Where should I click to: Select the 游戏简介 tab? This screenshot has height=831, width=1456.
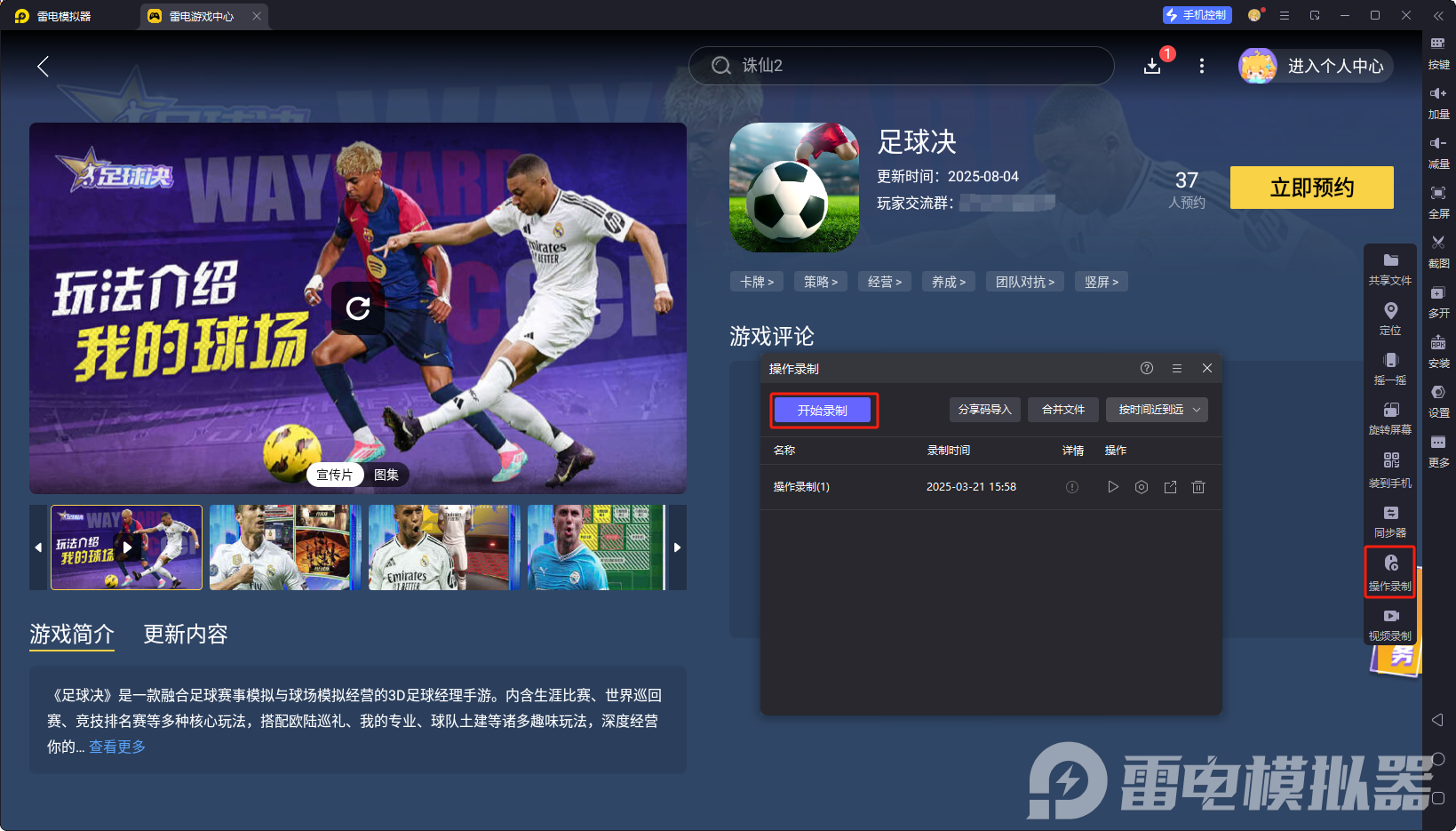(72, 634)
